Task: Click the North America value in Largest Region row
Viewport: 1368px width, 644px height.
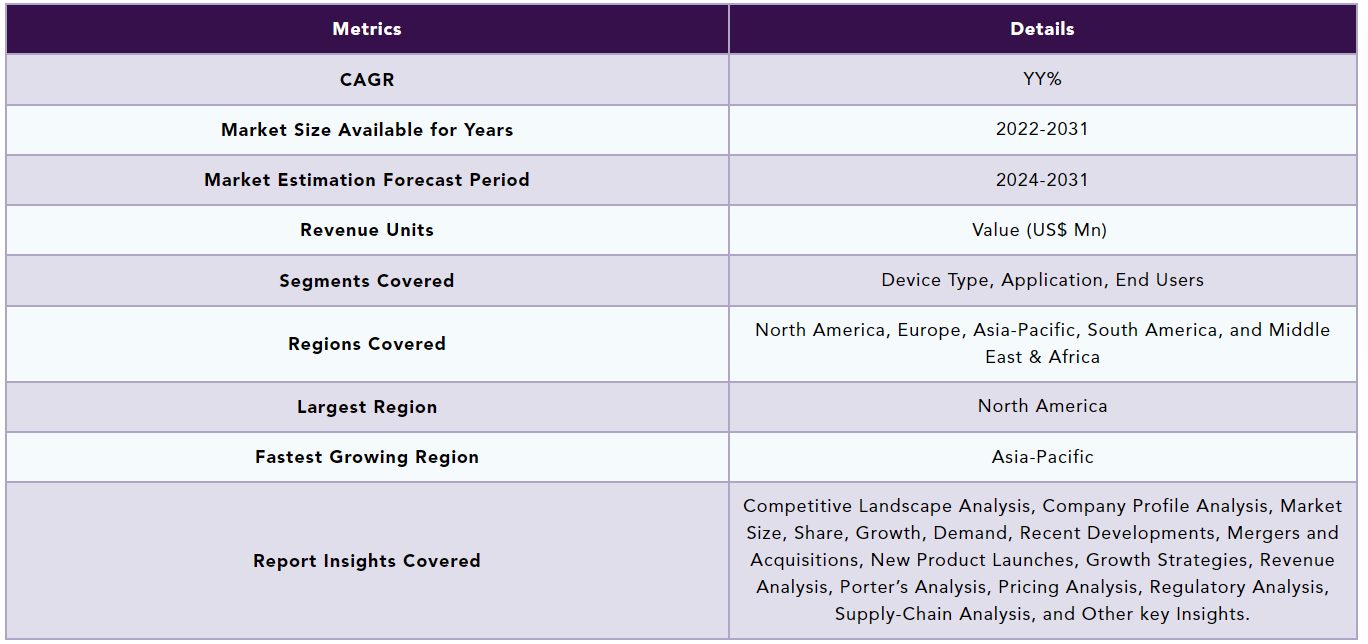Action: coord(1042,406)
